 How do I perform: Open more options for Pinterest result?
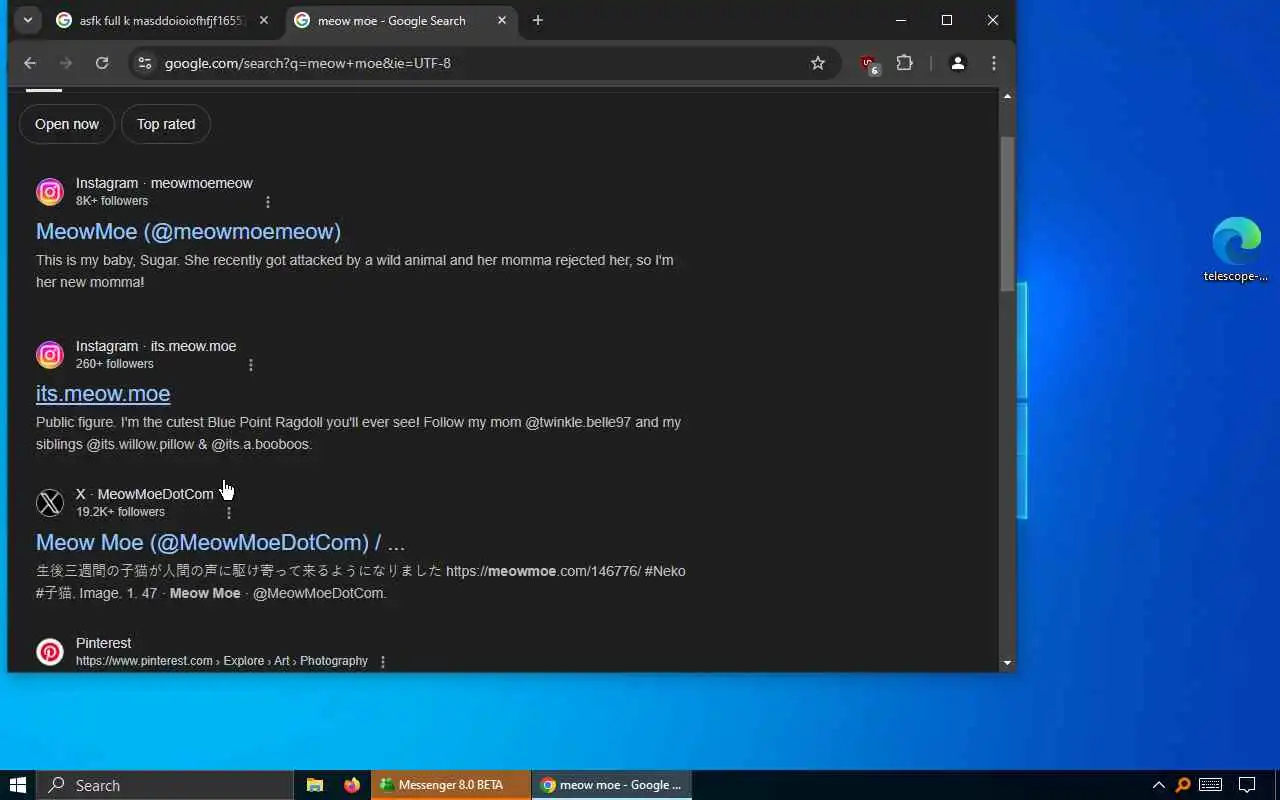pyautogui.click(x=382, y=662)
